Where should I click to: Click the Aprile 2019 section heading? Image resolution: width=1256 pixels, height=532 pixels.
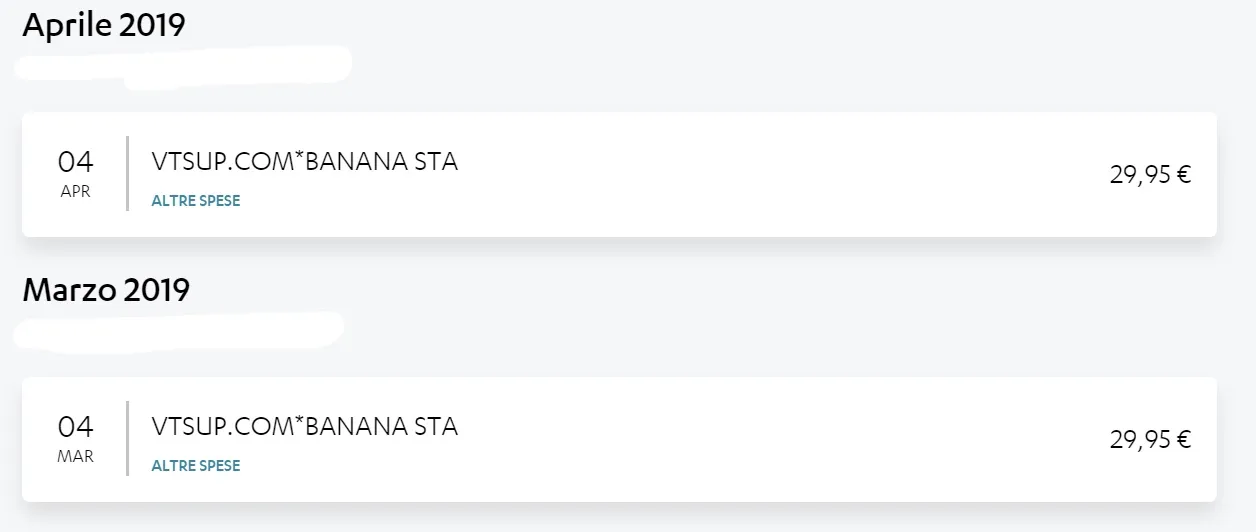[x=104, y=25]
